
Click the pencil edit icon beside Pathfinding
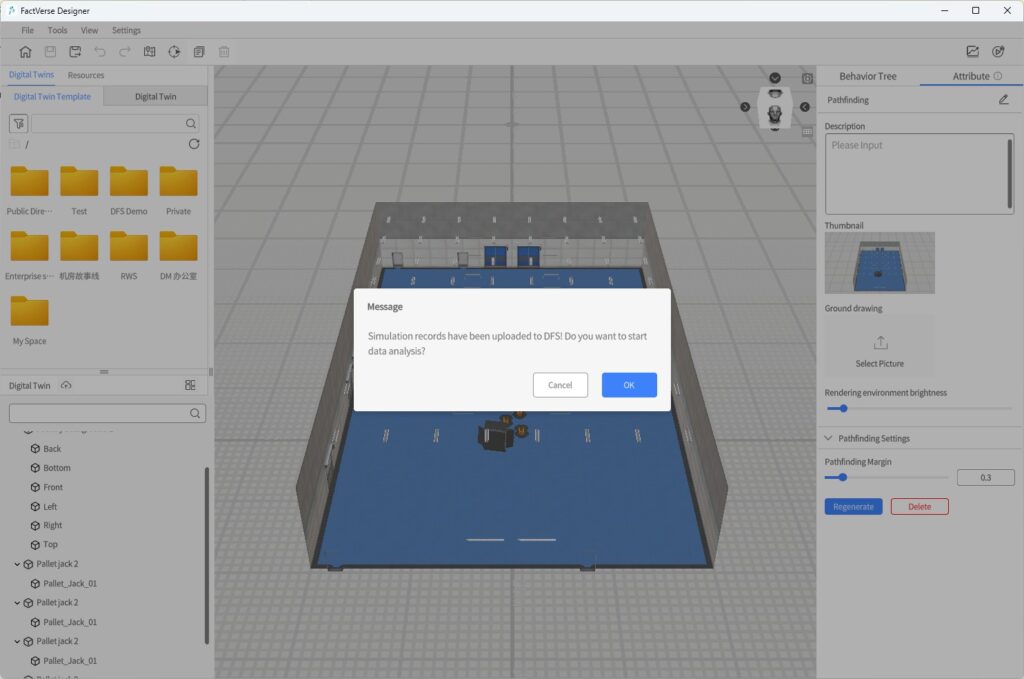1003,100
